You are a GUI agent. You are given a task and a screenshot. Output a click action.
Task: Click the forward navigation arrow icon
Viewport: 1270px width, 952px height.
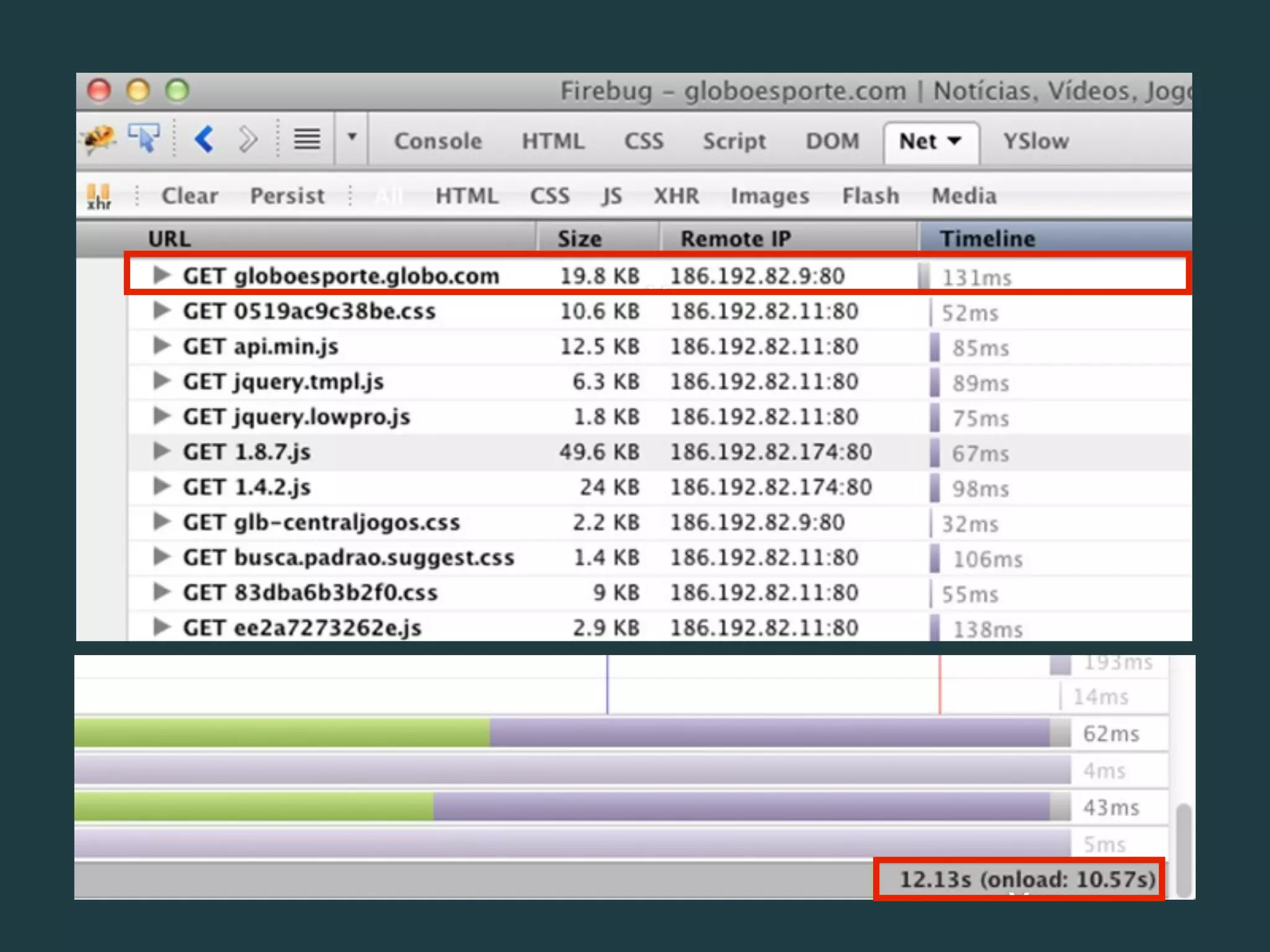click(x=247, y=139)
